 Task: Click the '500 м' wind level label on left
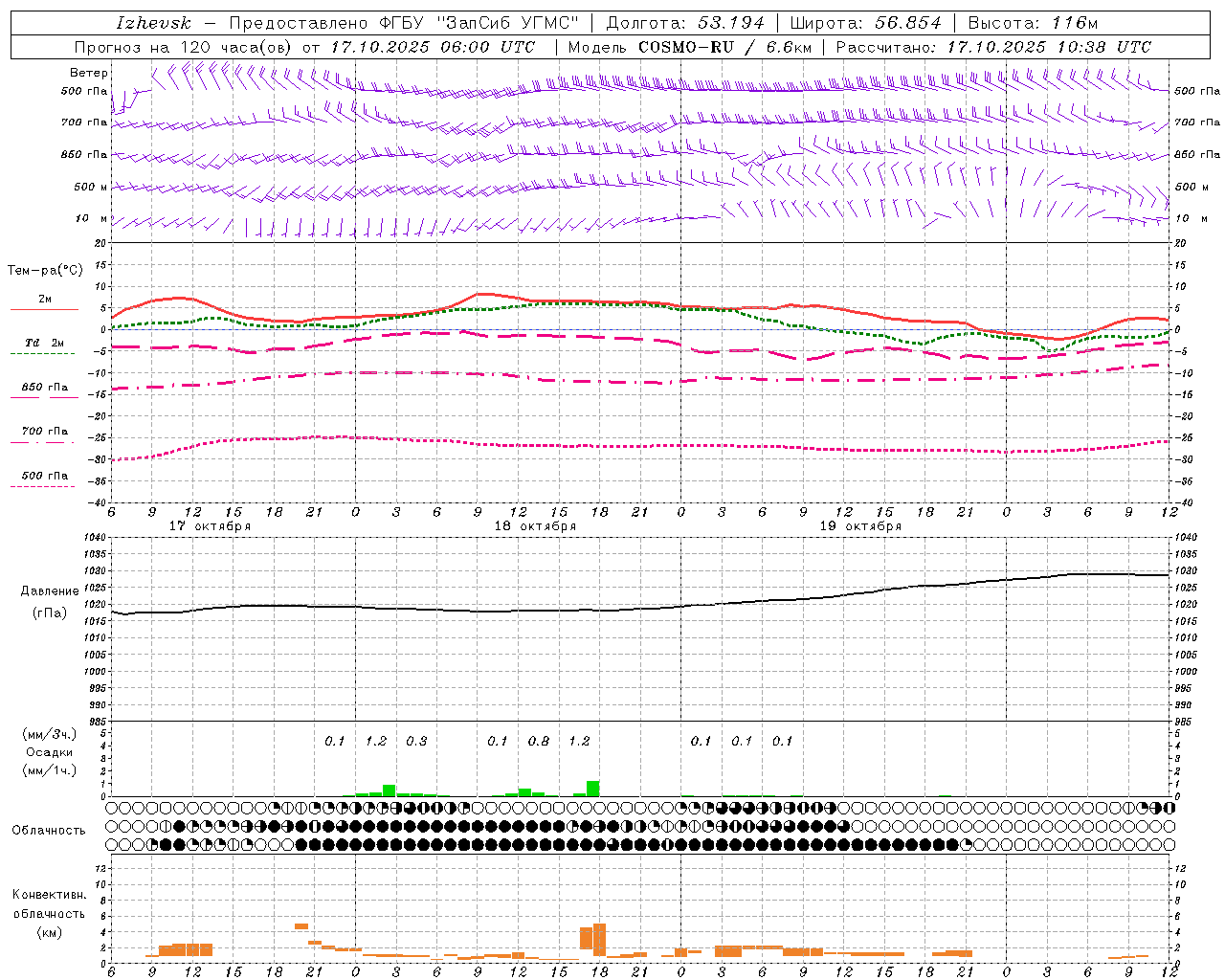pyautogui.click(x=91, y=188)
